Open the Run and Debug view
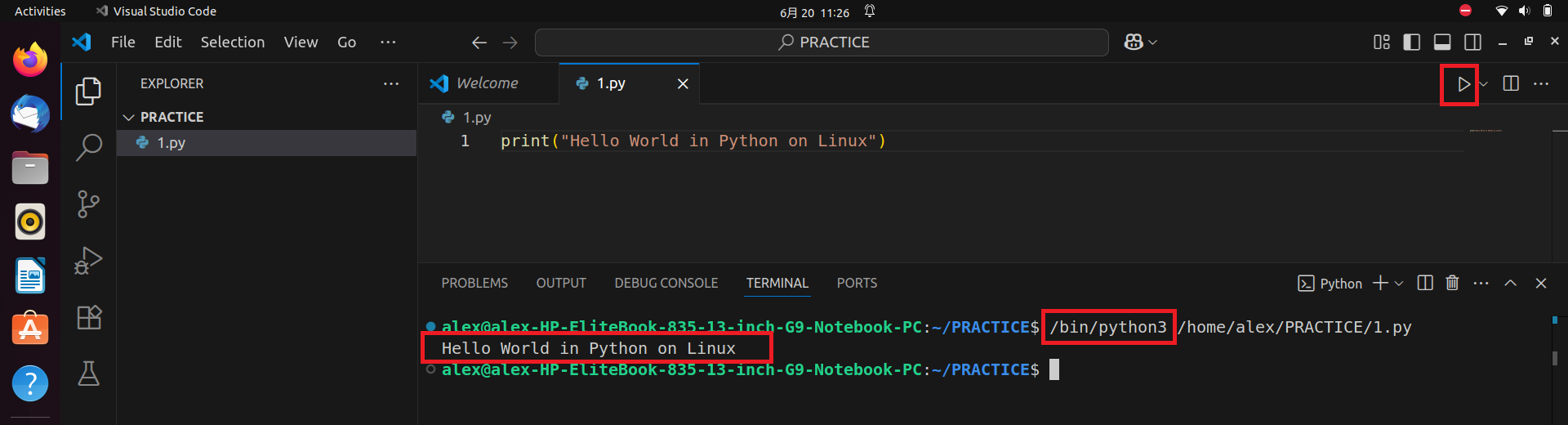Viewport: 1568px width, 425px height. click(88, 261)
